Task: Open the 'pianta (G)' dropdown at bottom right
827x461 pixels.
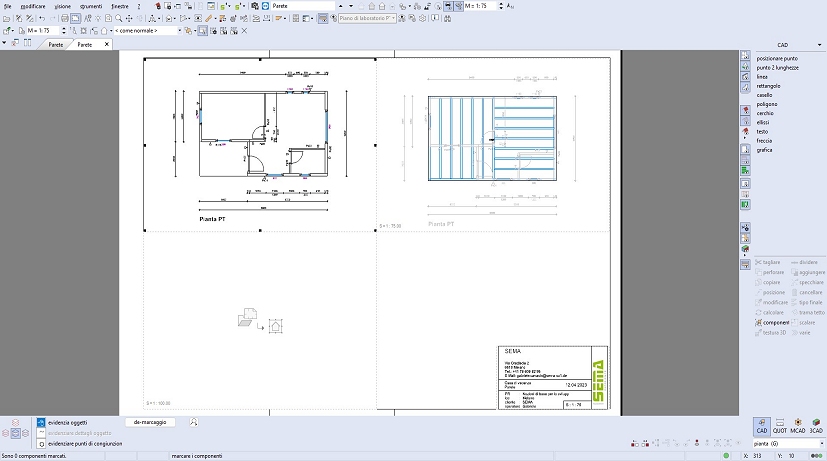Action: pyautogui.click(x=819, y=442)
